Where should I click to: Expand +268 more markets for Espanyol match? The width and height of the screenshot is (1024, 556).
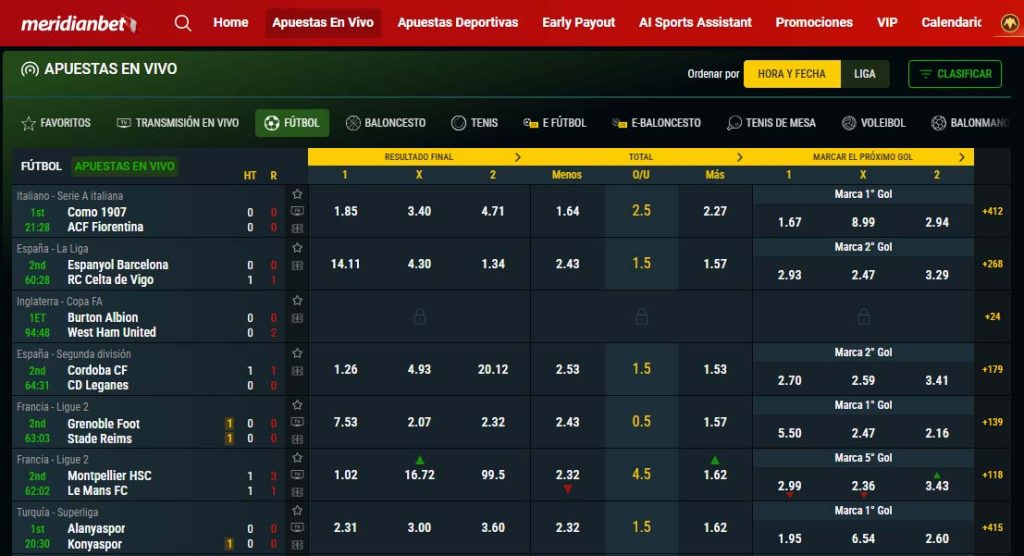pos(992,264)
